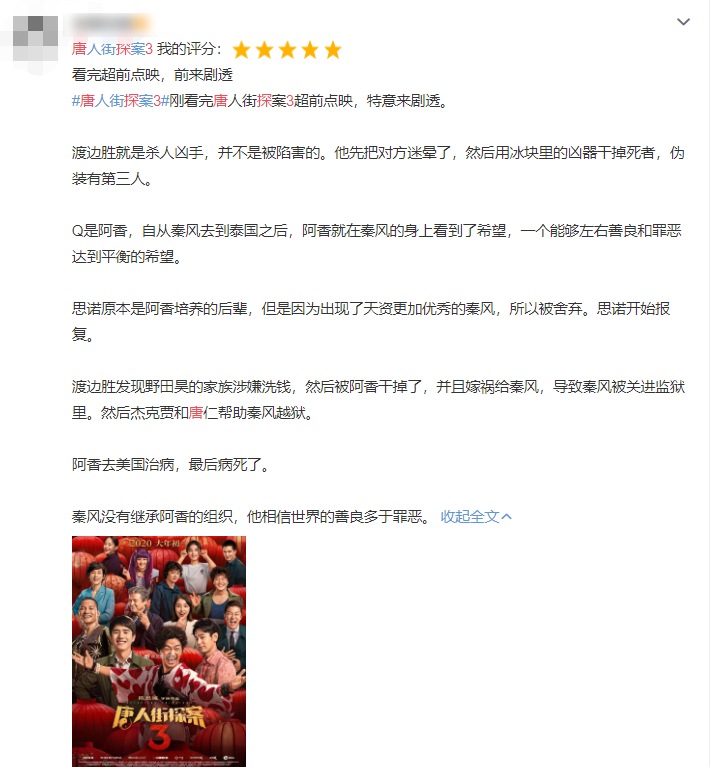Click the paragraph starting with 渡边胜就是杀人凶手
Image resolution: width=710 pixels, height=767 pixels.
click(x=378, y=166)
